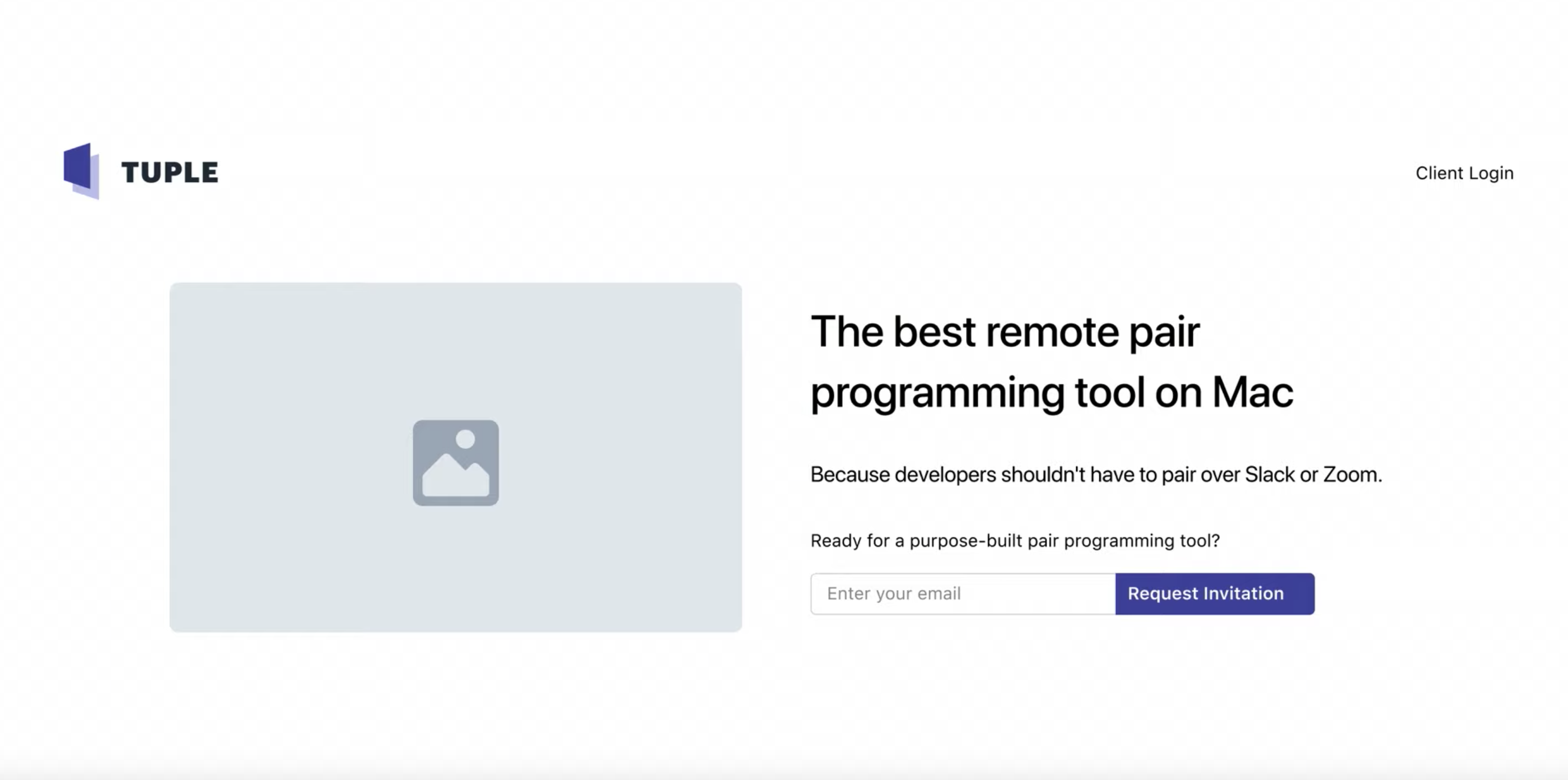1568x780 pixels.
Task: Click the TUPLE wordmark text
Action: pos(169,173)
